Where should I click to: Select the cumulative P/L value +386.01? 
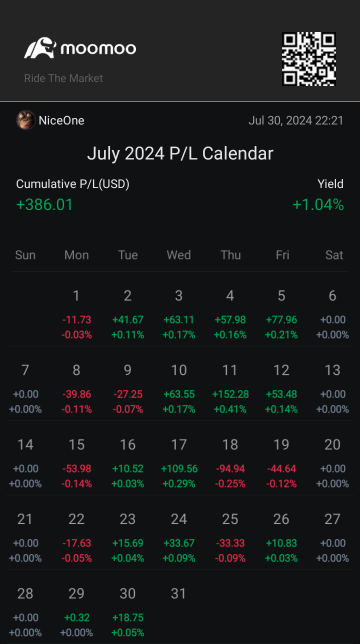click(44, 205)
